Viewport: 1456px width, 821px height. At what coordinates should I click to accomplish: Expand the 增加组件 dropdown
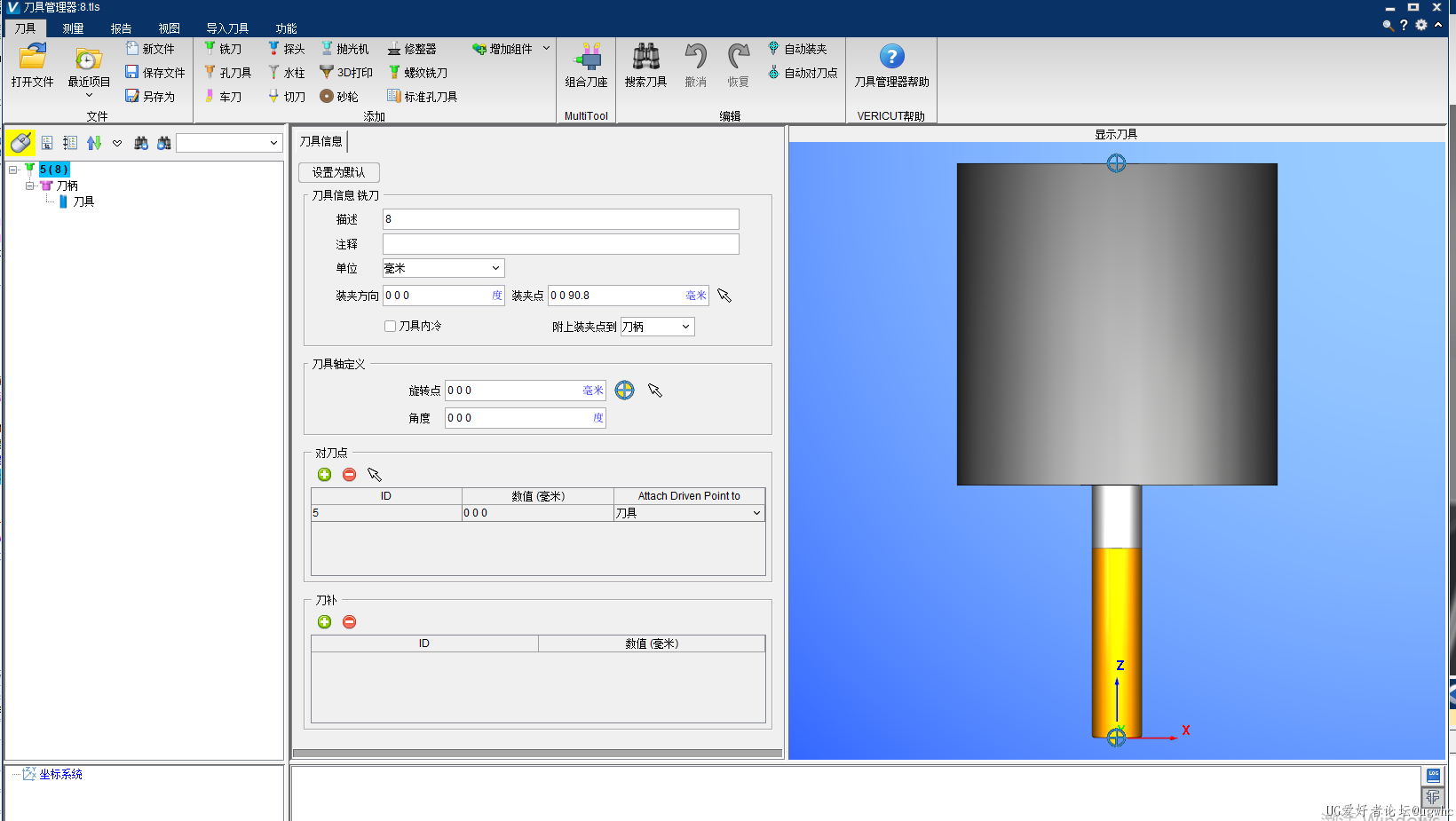546,49
